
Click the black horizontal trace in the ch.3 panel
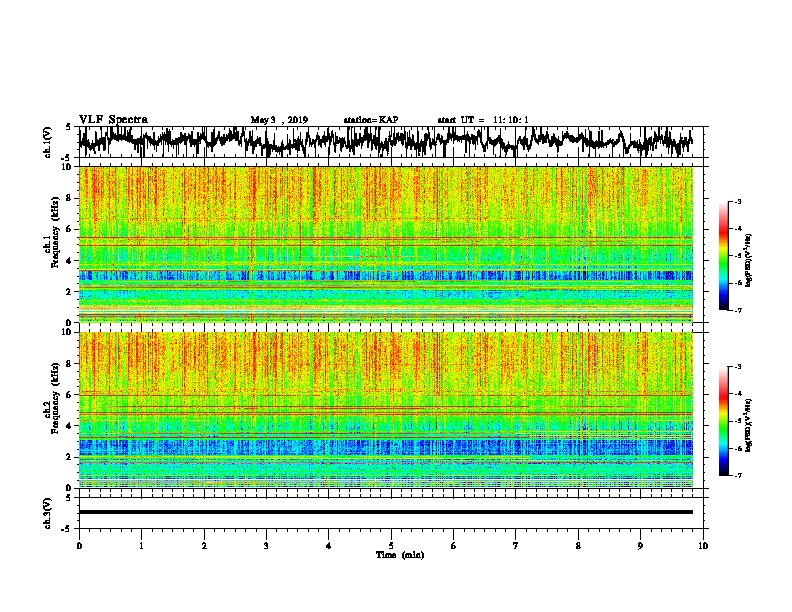(386, 512)
